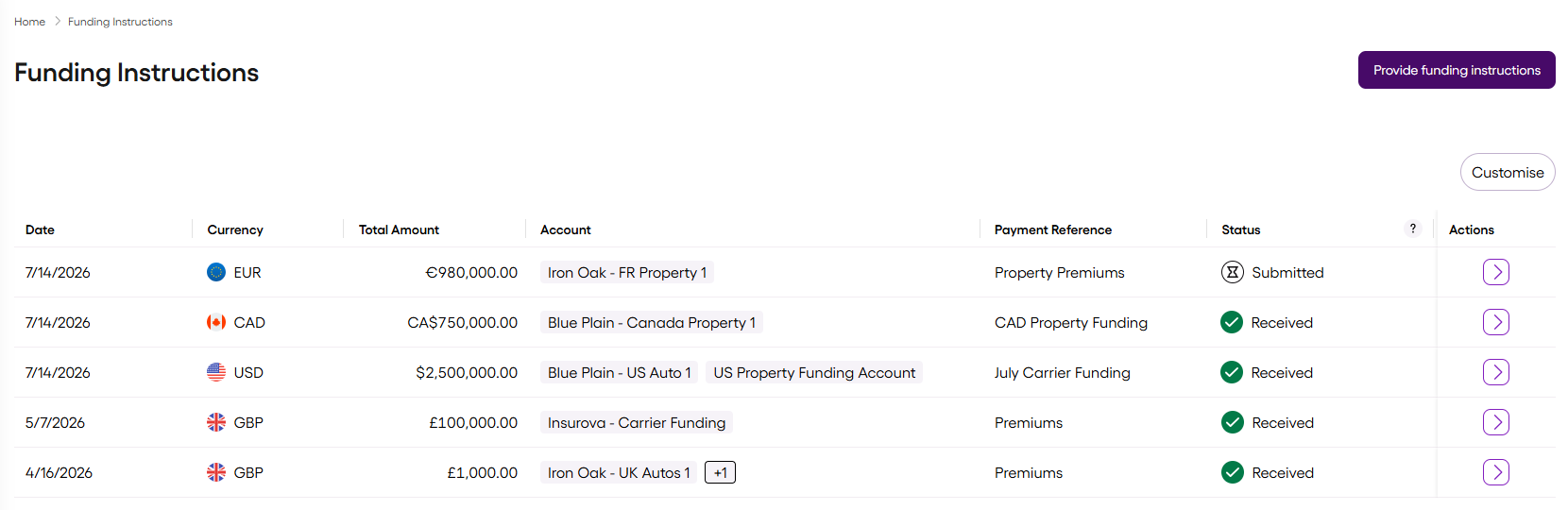Viewport: 1568px width, 510px height.
Task: Click the Canadian flag icon
Action: coord(216,322)
